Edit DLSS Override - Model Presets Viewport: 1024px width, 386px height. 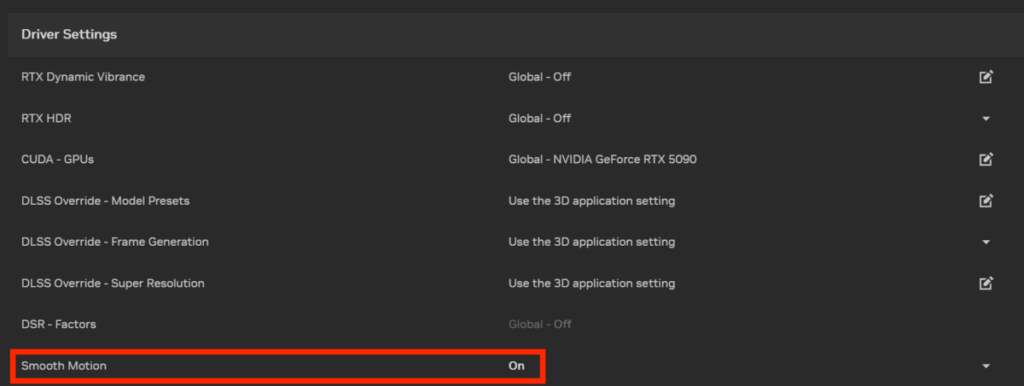[986, 201]
